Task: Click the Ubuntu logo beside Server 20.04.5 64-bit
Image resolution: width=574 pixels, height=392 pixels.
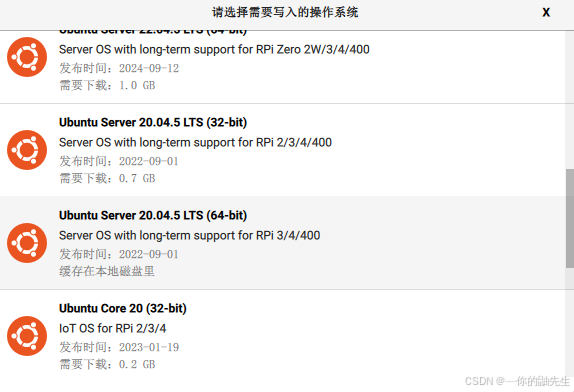Action: tap(27, 243)
